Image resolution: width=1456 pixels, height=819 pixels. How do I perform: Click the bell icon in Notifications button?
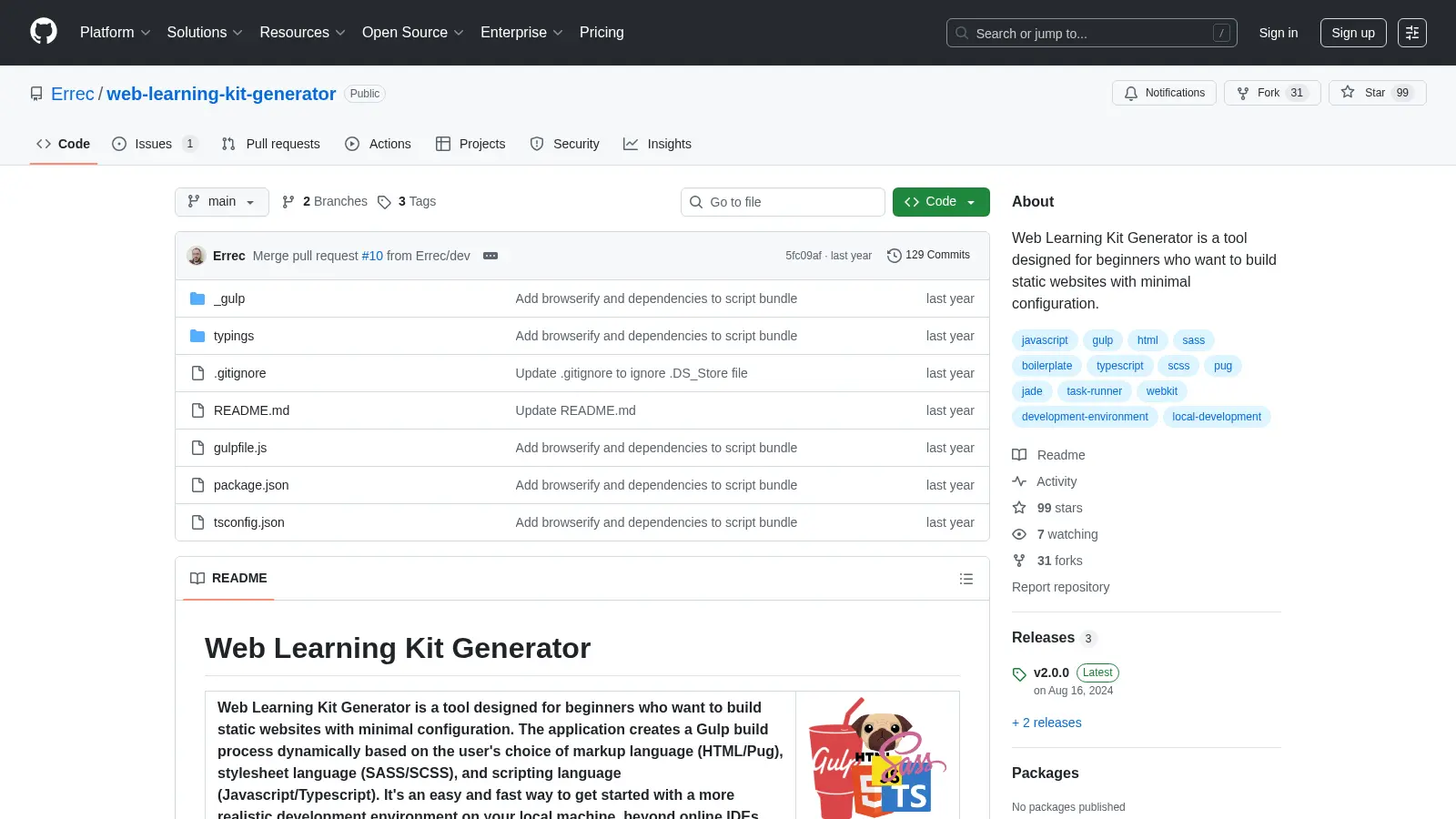point(1131,93)
